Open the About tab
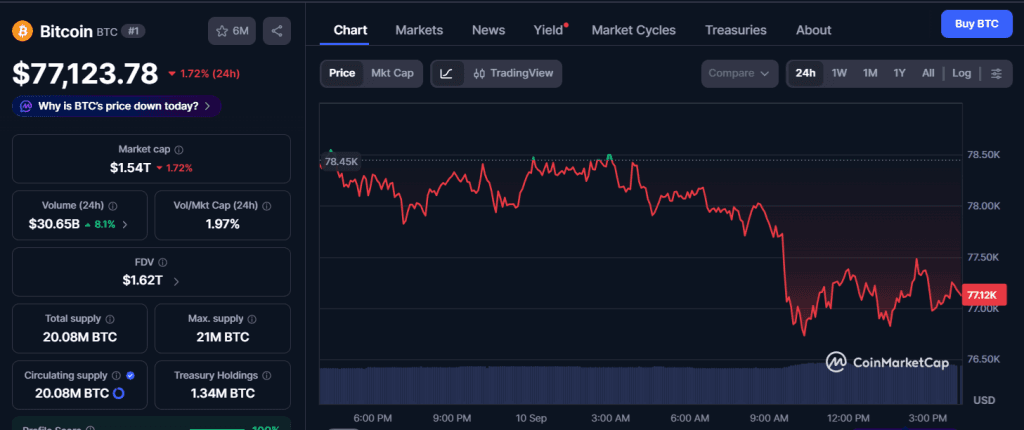 pyautogui.click(x=814, y=30)
